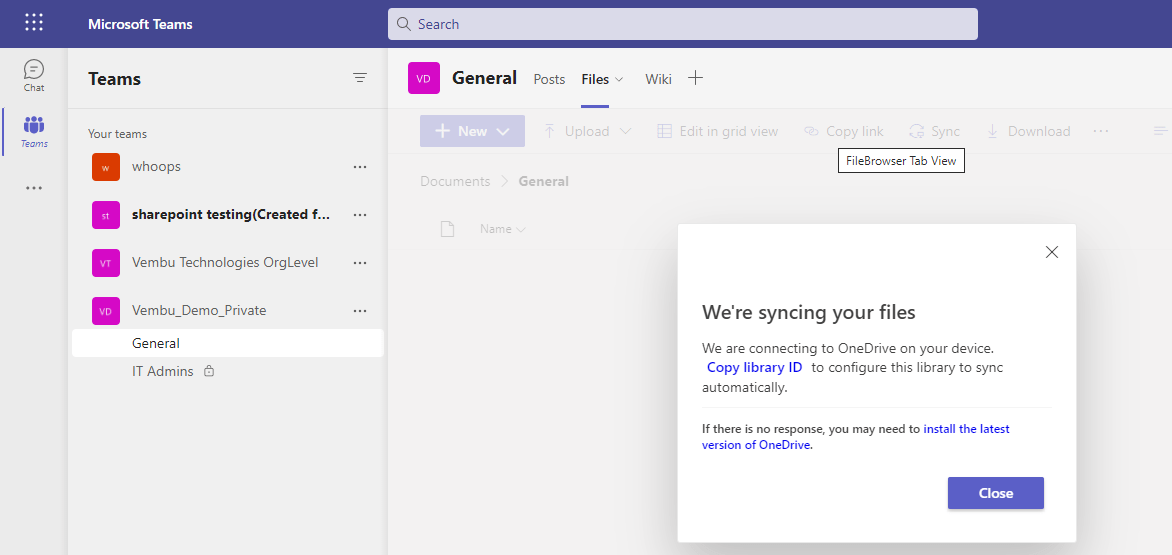Click the file type column icon
The image size is (1172, 555).
[447, 229]
